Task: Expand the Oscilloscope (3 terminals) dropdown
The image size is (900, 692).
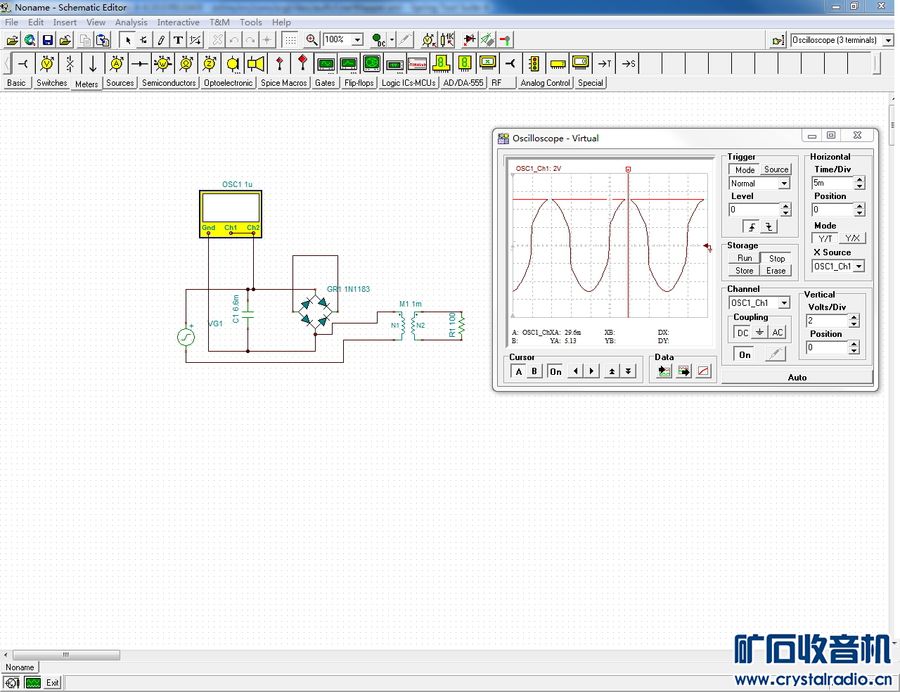Action: point(888,40)
